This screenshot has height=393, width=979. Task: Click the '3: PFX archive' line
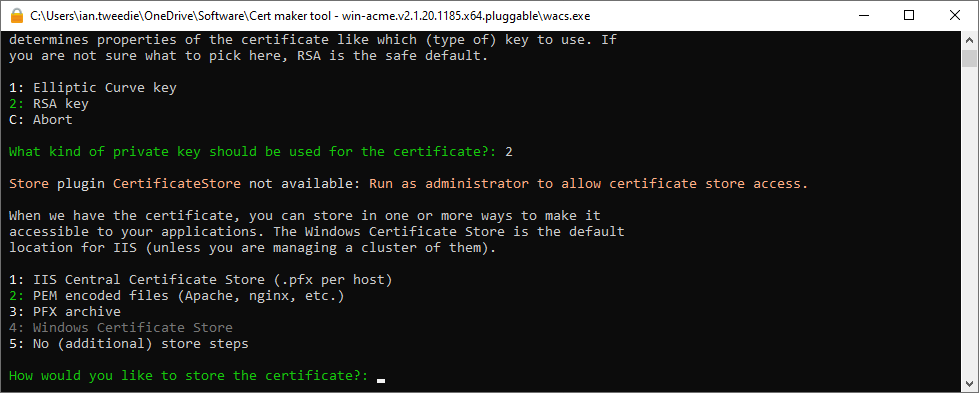click(66, 311)
